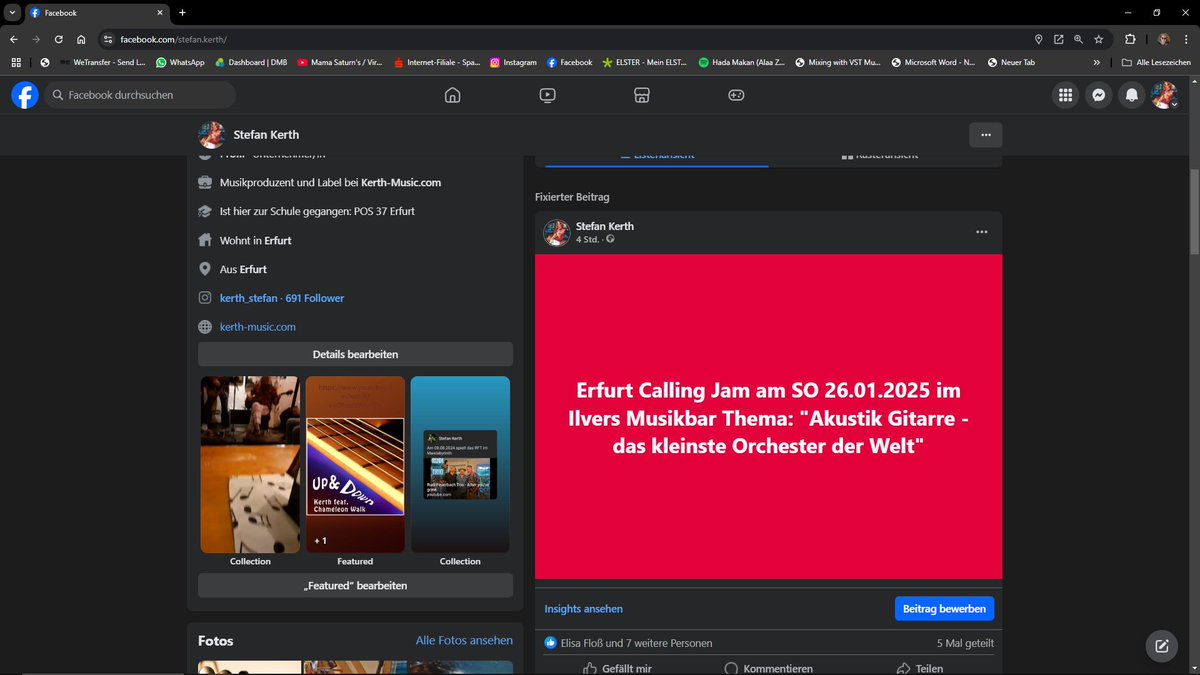
Task: Click the post author profile picture
Action: click(x=556, y=232)
